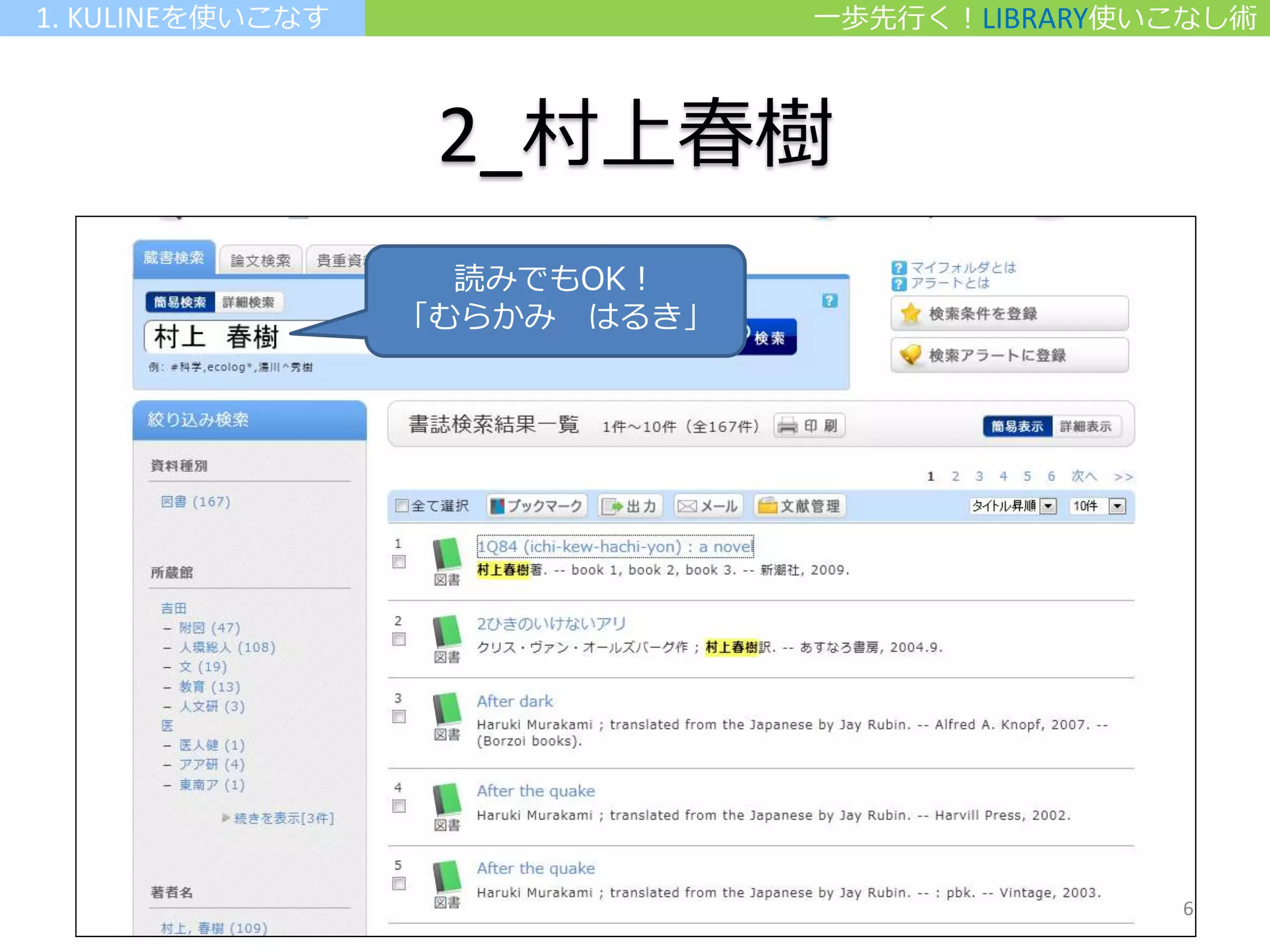Check the checkbox for result 3 After dark
Image resolution: width=1270 pixels, height=952 pixels.
click(x=399, y=717)
